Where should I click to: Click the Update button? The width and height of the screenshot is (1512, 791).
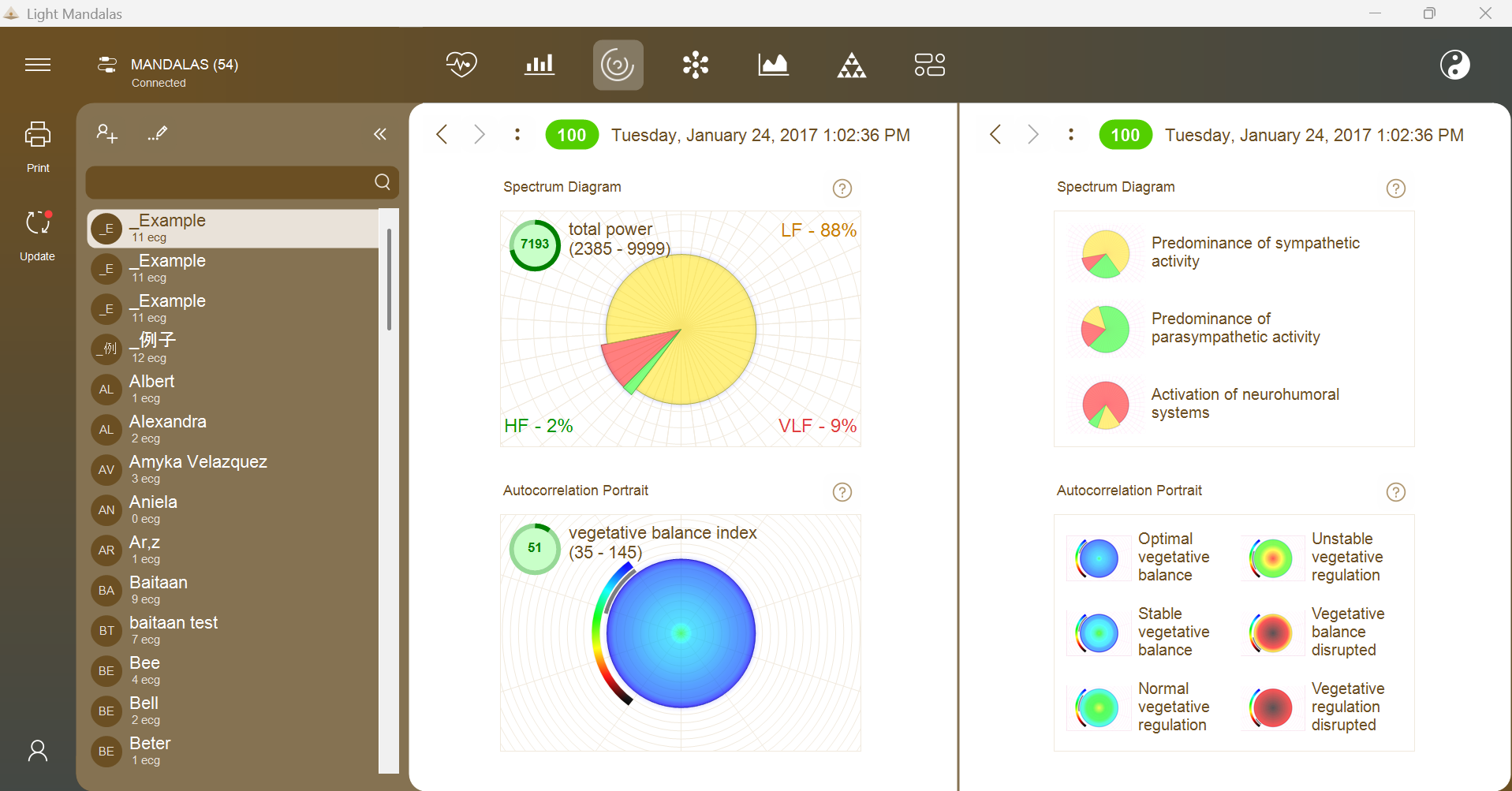coord(38,235)
